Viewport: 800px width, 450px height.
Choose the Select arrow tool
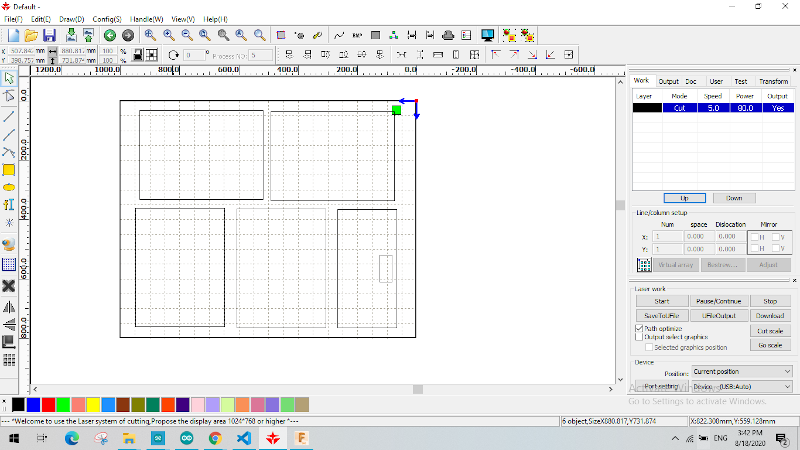tap(9, 79)
